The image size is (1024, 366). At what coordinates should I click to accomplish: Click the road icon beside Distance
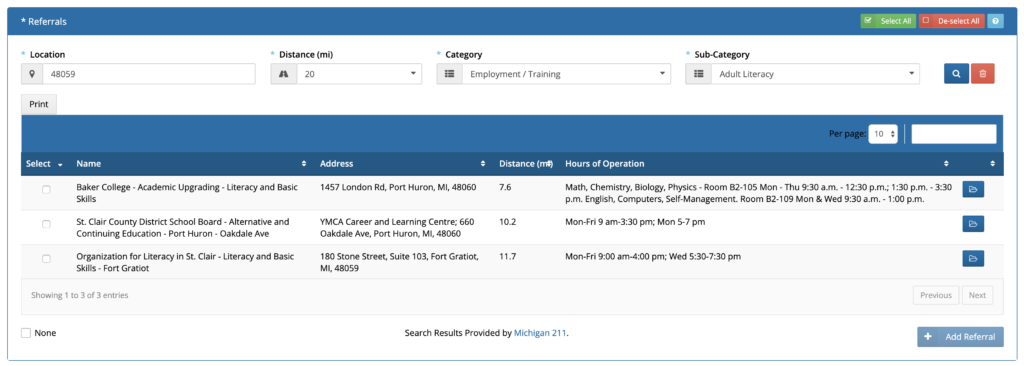(x=283, y=74)
